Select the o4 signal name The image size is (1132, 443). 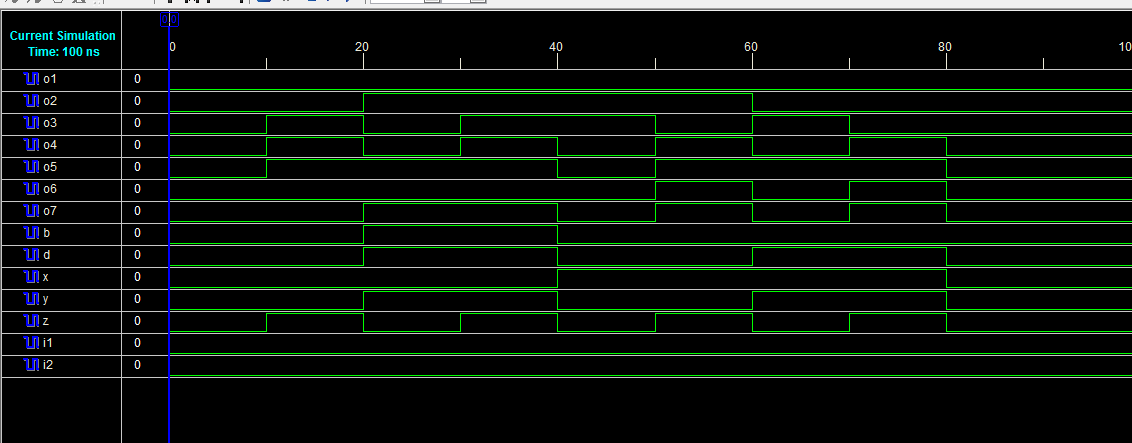point(50,145)
